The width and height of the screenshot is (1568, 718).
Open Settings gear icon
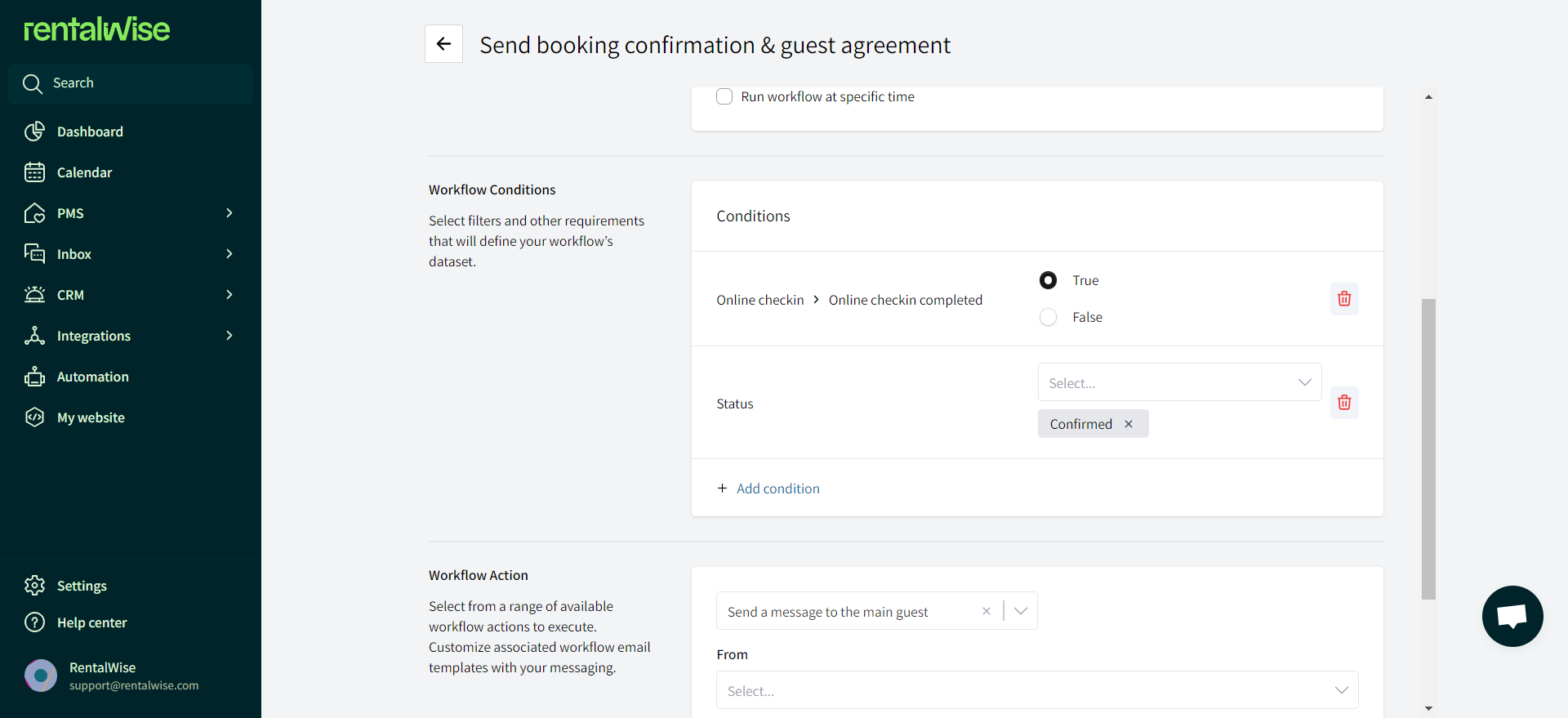click(34, 586)
